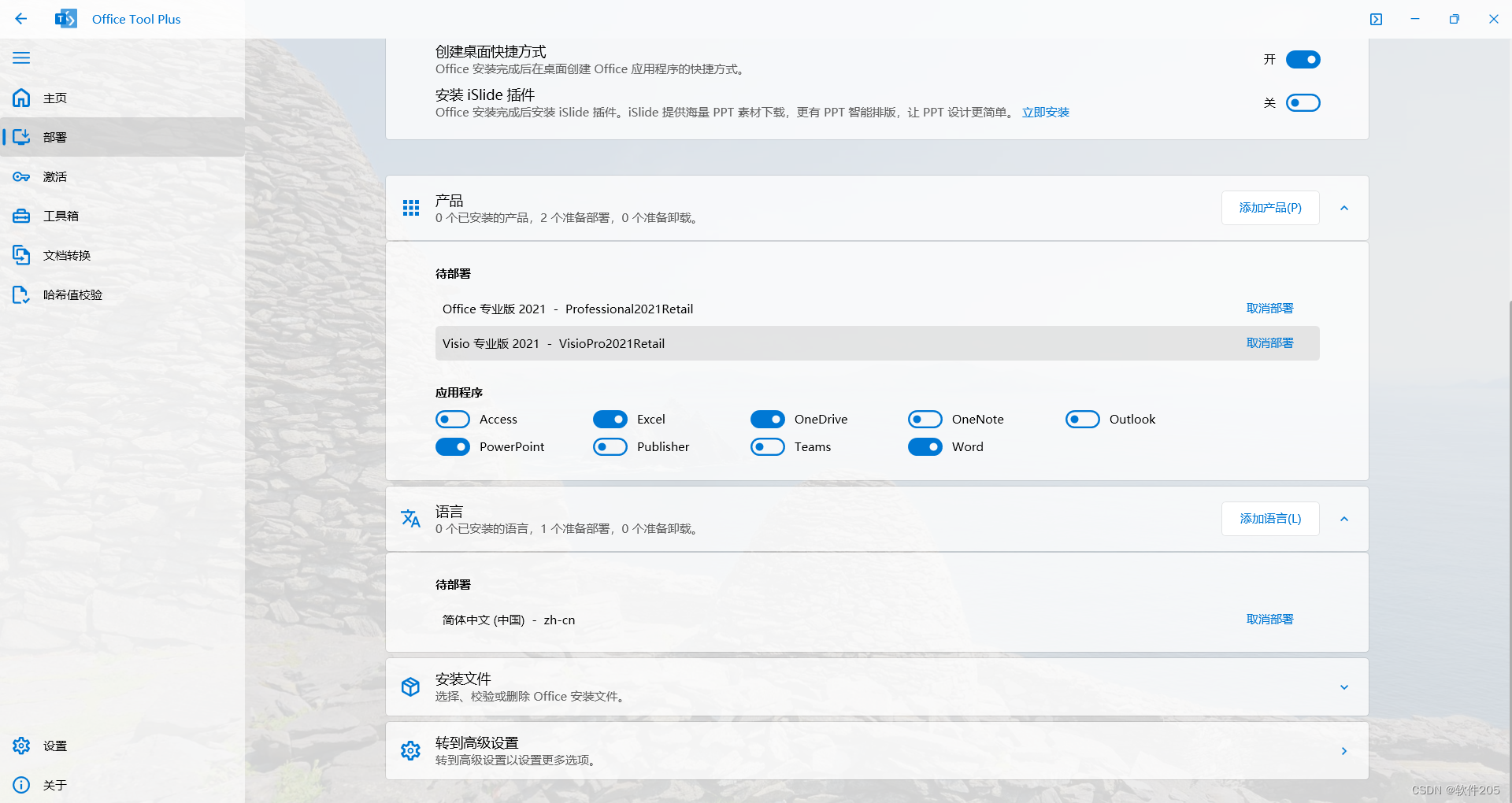Enable the Outlook application toggle

click(1083, 420)
